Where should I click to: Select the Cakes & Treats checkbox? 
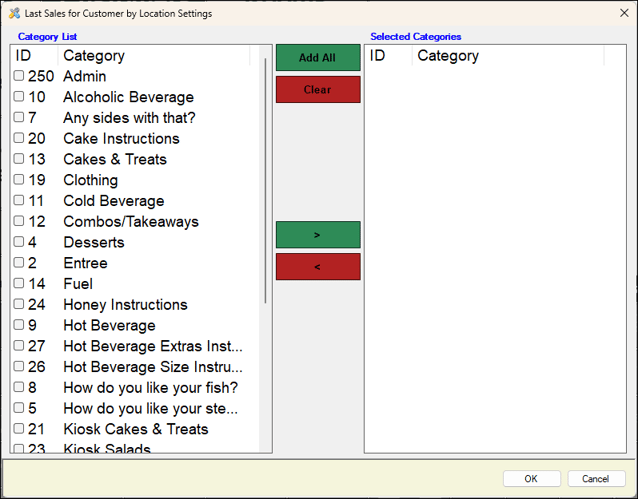click(x=19, y=159)
